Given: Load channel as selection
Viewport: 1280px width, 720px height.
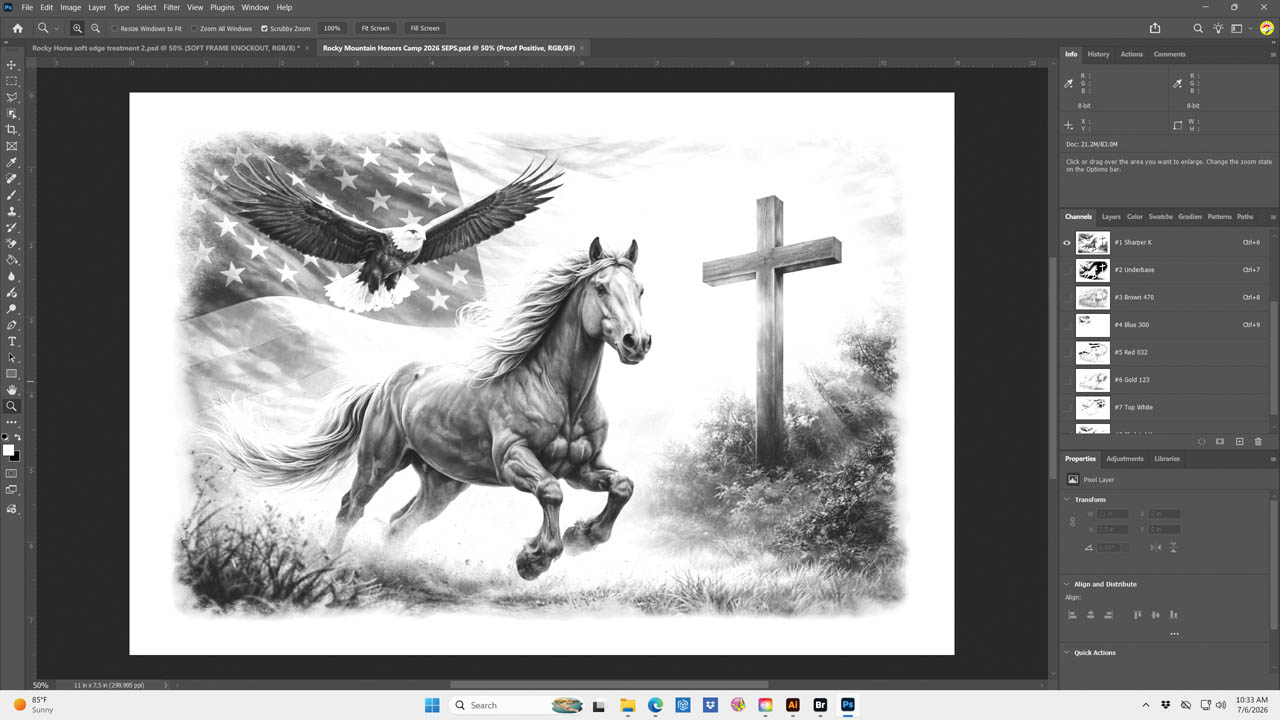Looking at the screenshot, I should [1201, 441].
